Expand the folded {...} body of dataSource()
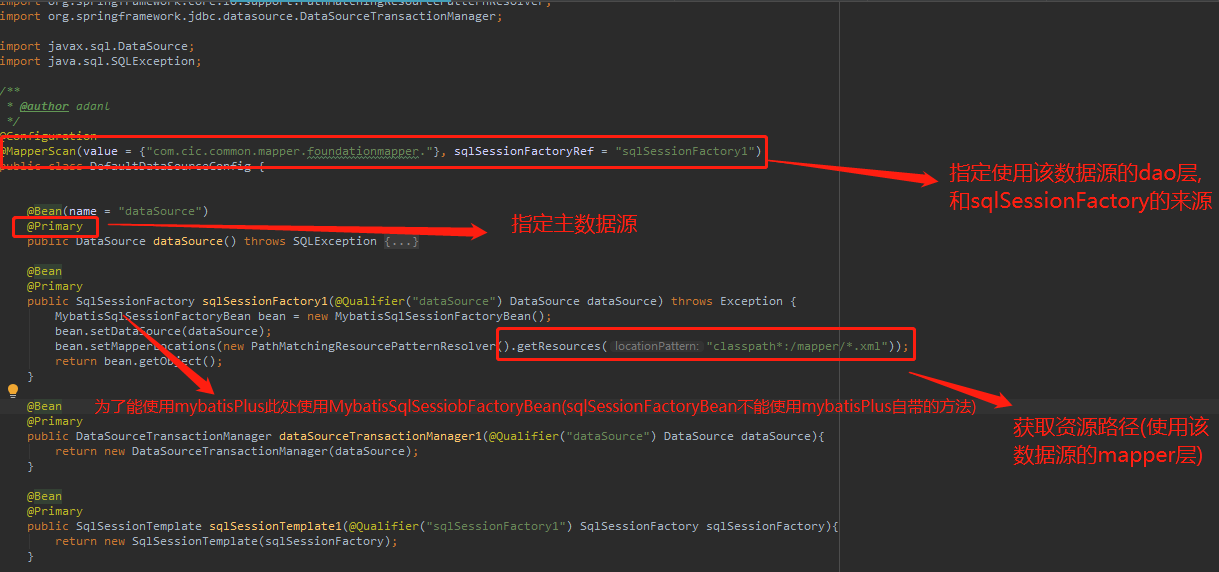 [401, 241]
